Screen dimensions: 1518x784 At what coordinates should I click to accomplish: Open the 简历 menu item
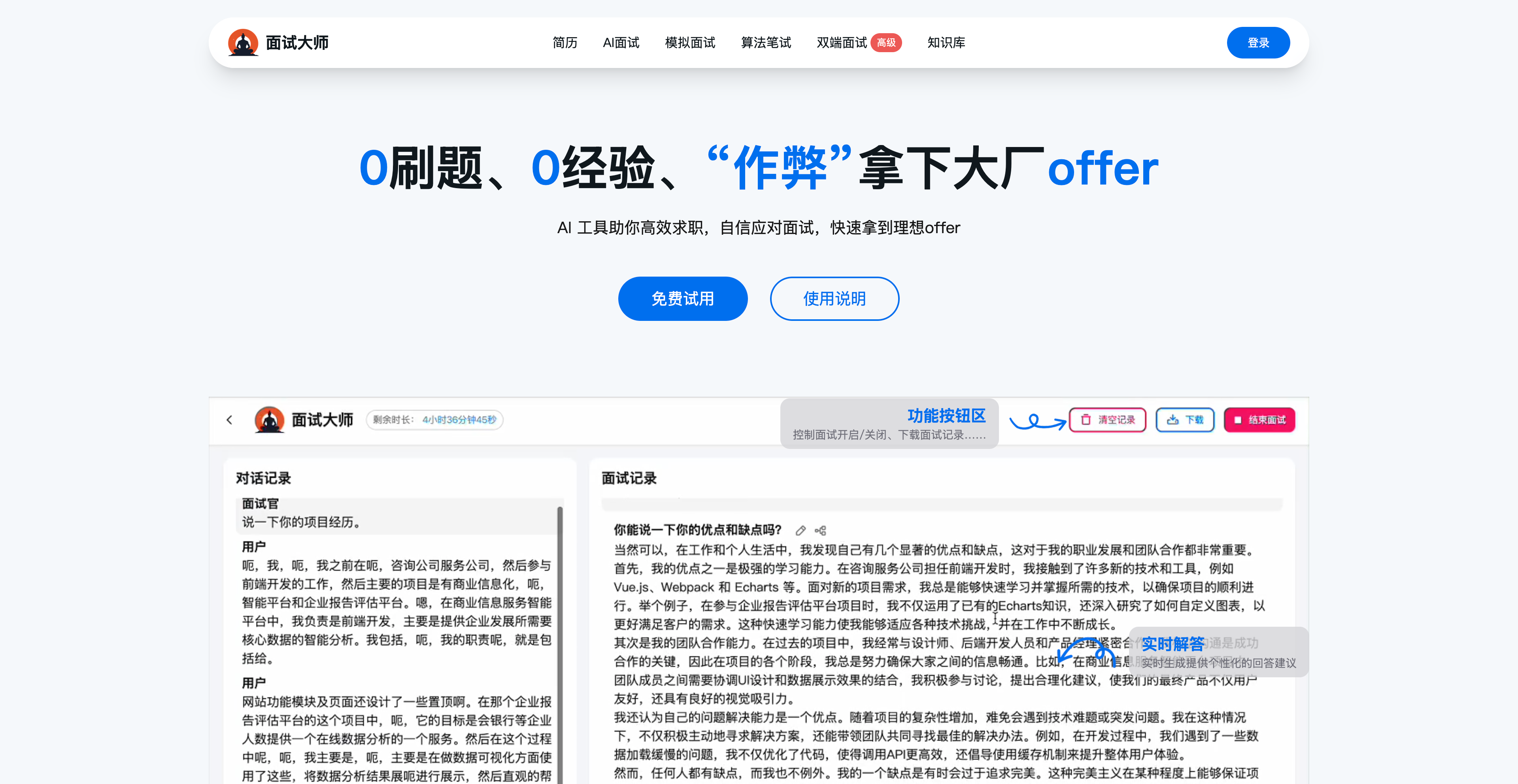point(565,42)
